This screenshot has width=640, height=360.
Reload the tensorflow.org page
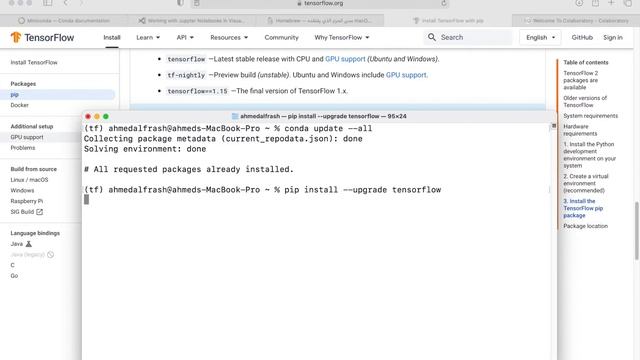tap(444, 3)
